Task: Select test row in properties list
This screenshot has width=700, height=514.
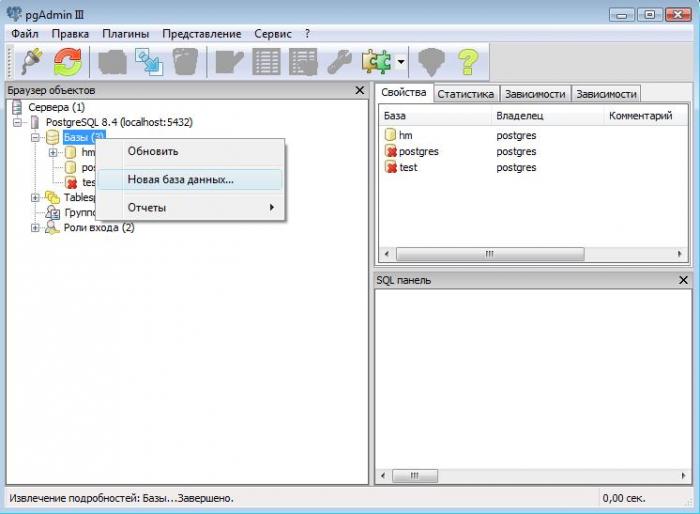Action: [533, 167]
